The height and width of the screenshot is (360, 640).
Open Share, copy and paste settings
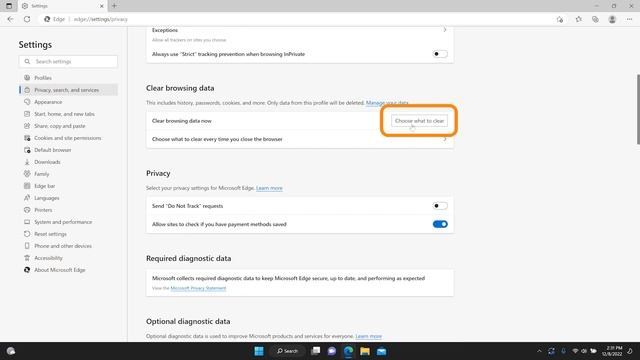tap(68, 126)
